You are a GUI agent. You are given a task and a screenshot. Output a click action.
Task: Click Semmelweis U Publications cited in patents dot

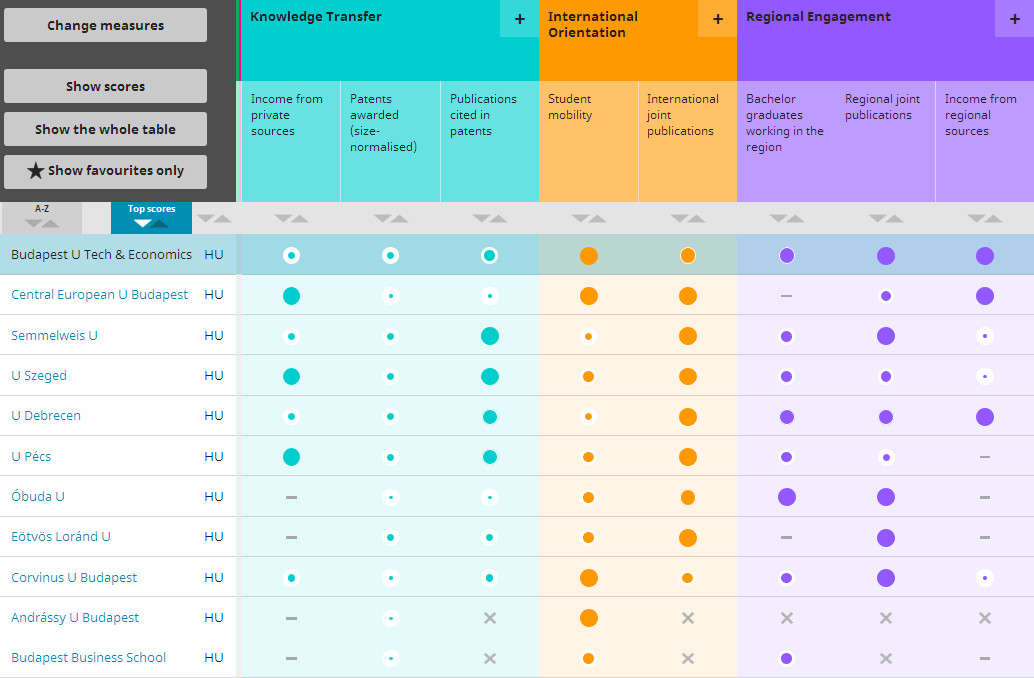(490, 336)
